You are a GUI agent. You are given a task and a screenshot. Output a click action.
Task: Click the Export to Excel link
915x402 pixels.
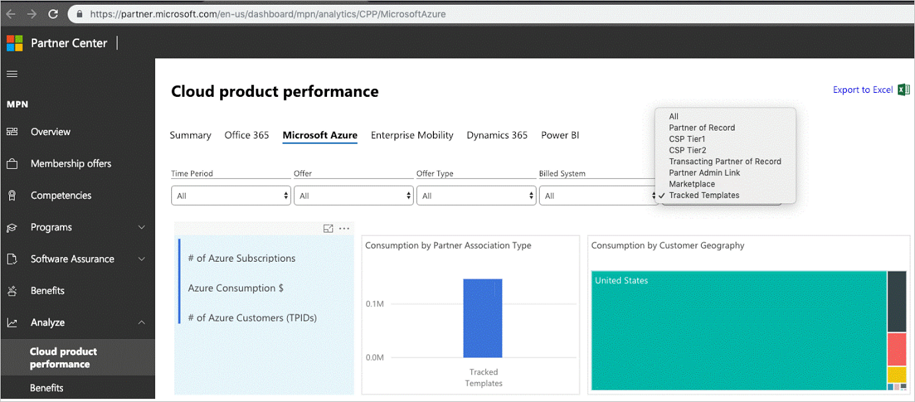pos(863,90)
